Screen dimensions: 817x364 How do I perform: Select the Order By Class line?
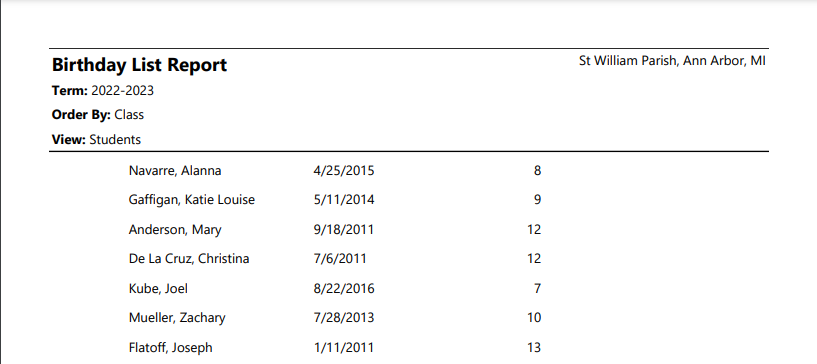point(98,115)
